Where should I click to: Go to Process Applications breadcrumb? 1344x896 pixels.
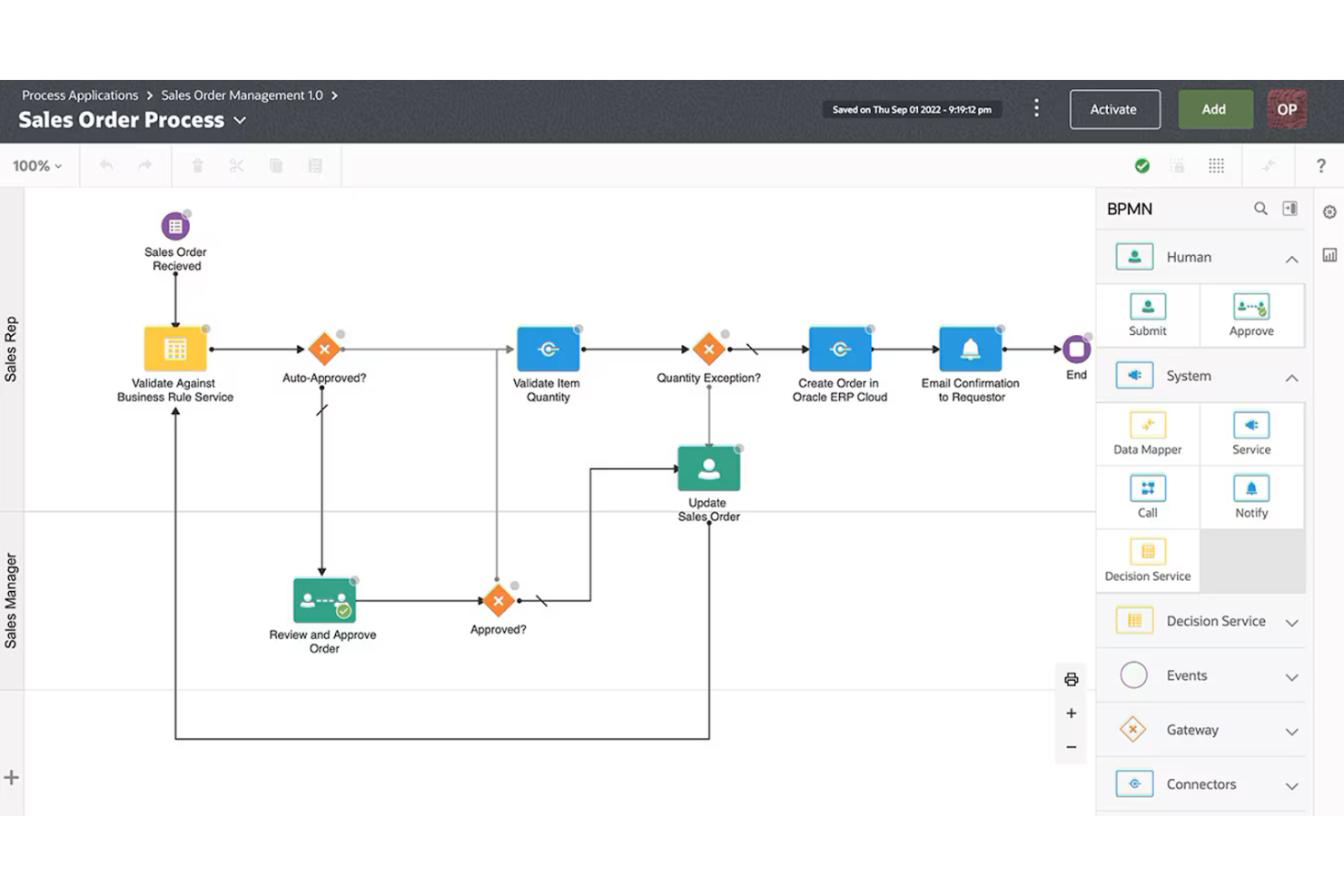(x=80, y=95)
